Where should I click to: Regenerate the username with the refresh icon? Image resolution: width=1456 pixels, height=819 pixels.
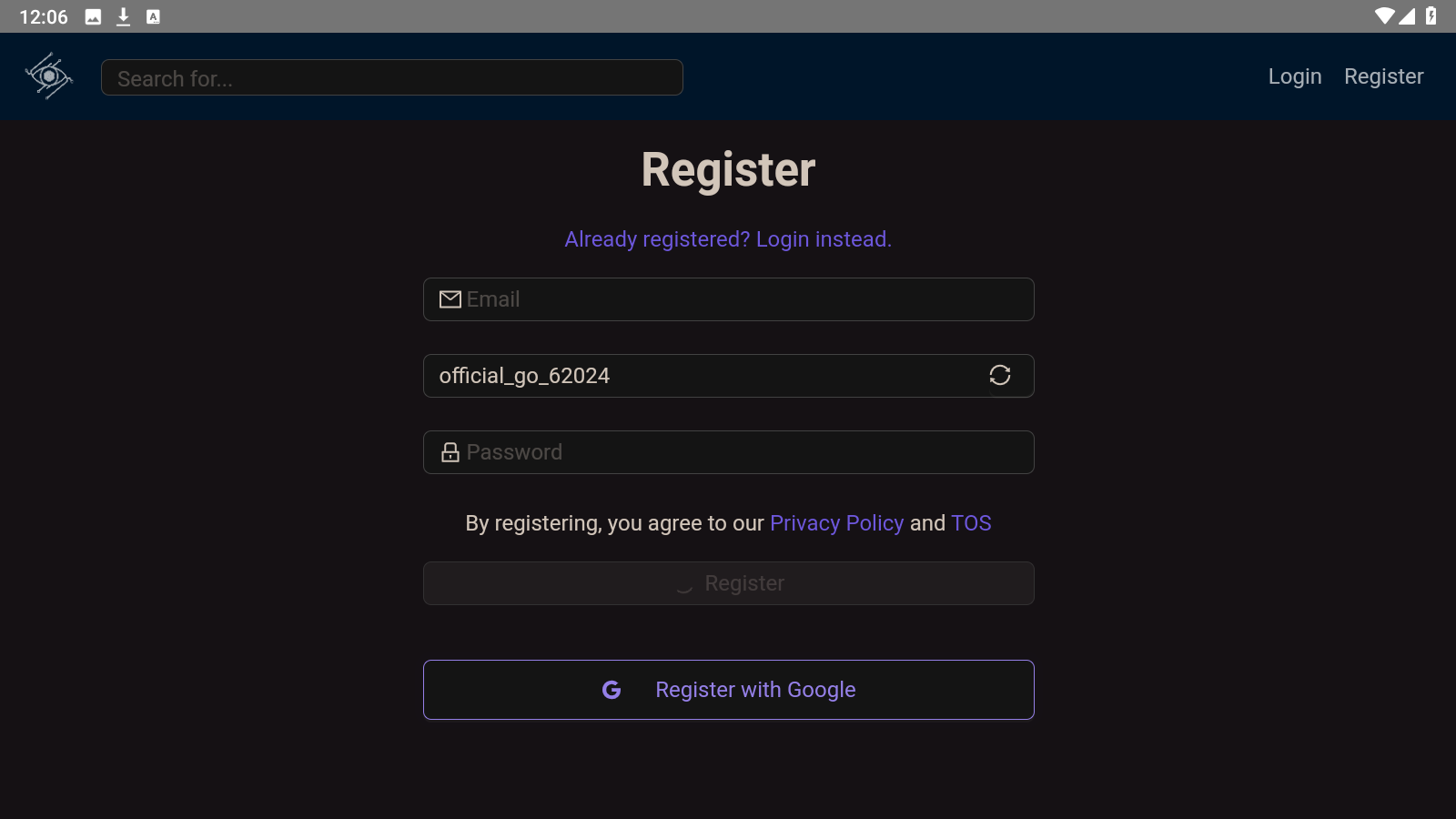[999, 375]
